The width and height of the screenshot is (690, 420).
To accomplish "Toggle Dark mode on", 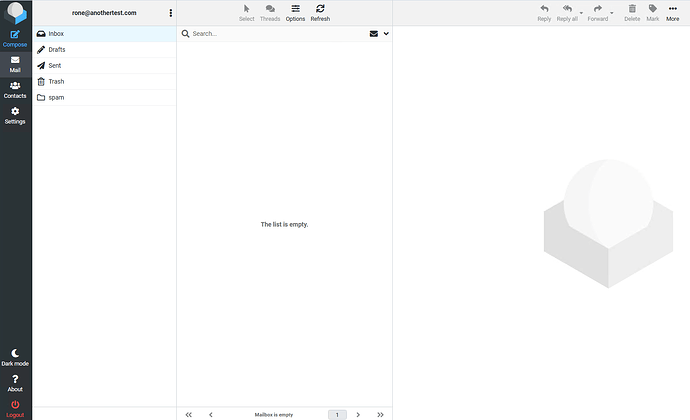I will [15, 357].
